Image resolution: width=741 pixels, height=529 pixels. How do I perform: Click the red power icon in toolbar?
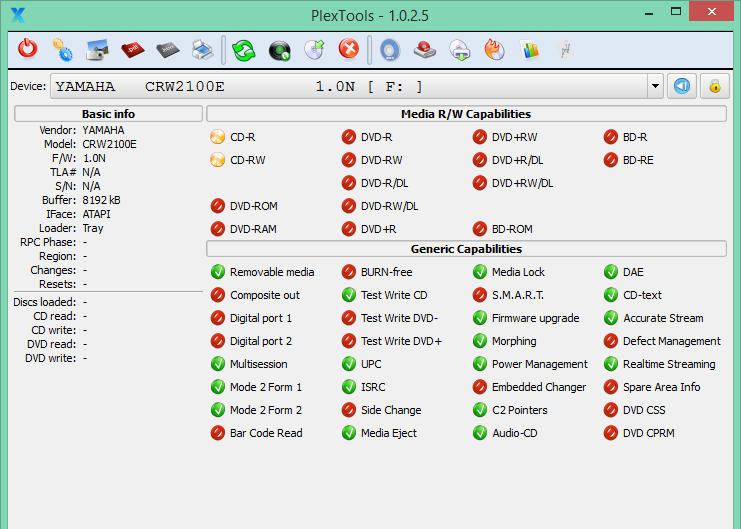pos(28,49)
